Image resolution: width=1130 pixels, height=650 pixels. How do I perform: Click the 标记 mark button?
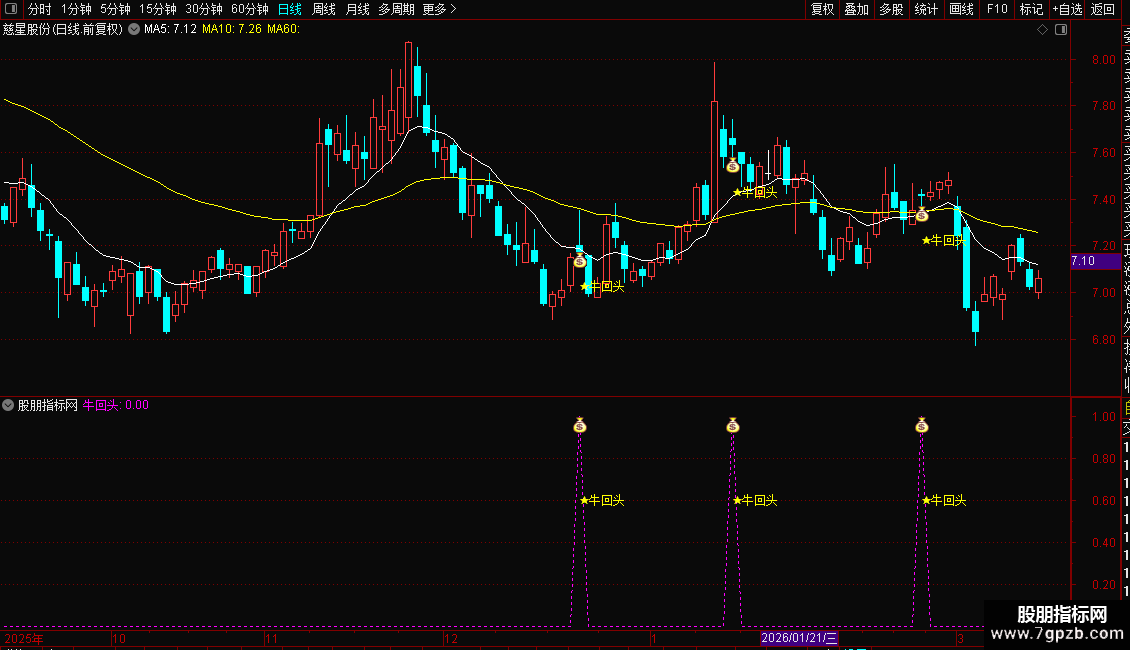click(1031, 9)
